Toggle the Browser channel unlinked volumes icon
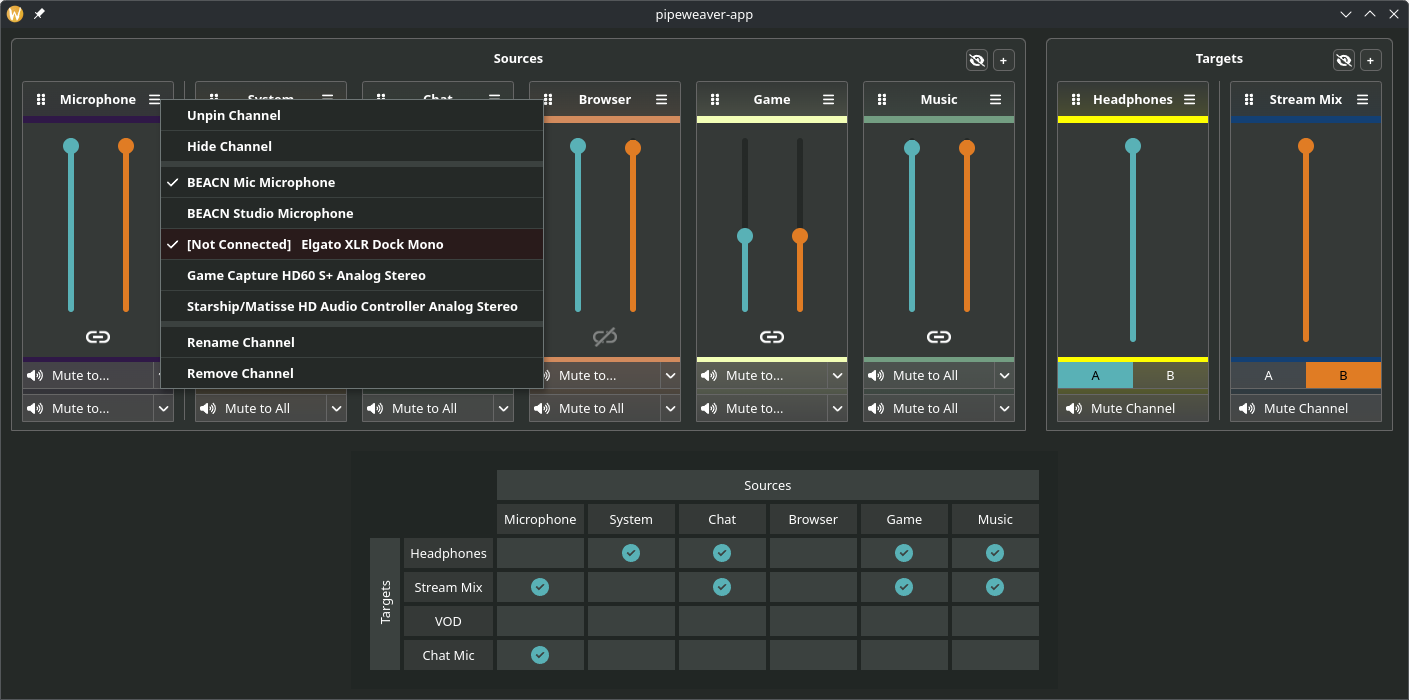Image resolution: width=1409 pixels, height=700 pixels. [x=604, y=337]
